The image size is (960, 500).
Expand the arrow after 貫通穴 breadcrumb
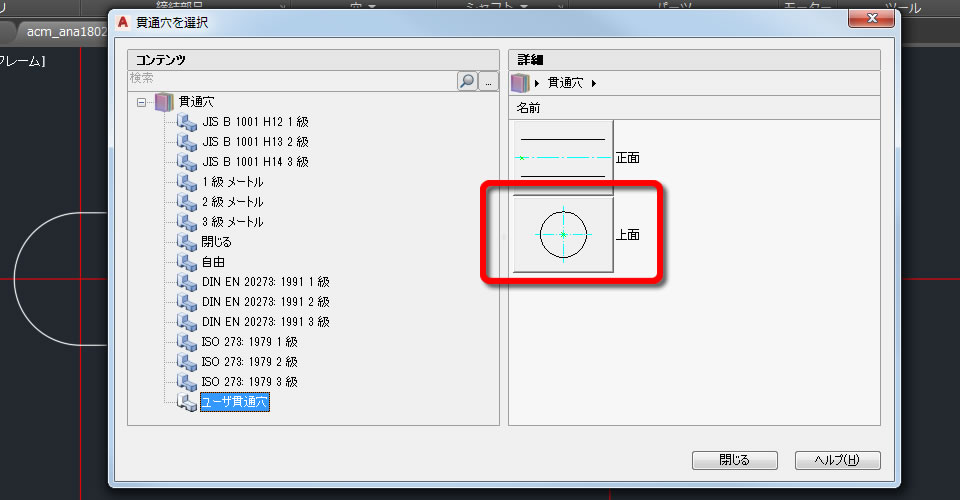594,83
